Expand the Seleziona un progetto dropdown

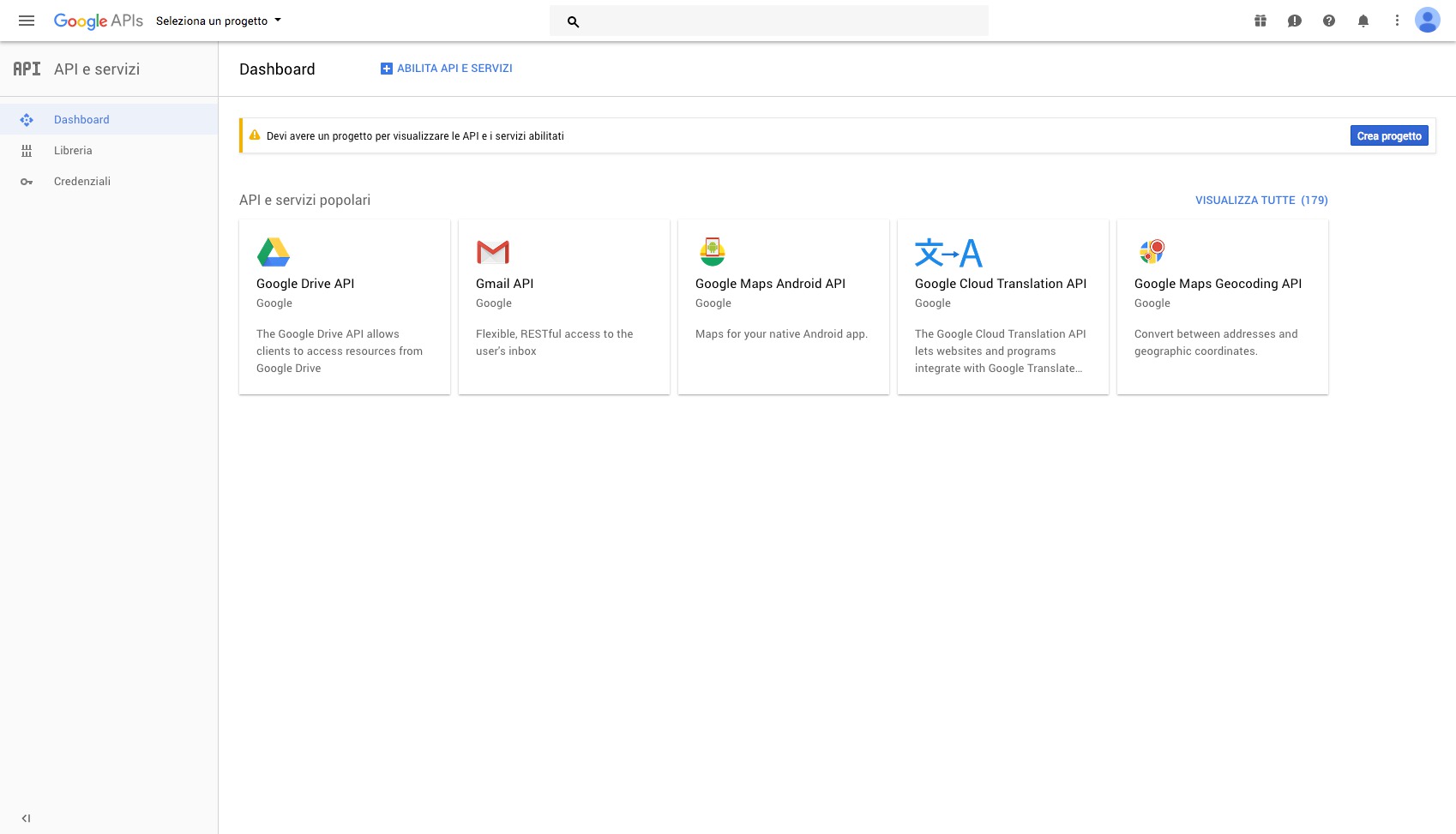click(219, 21)
